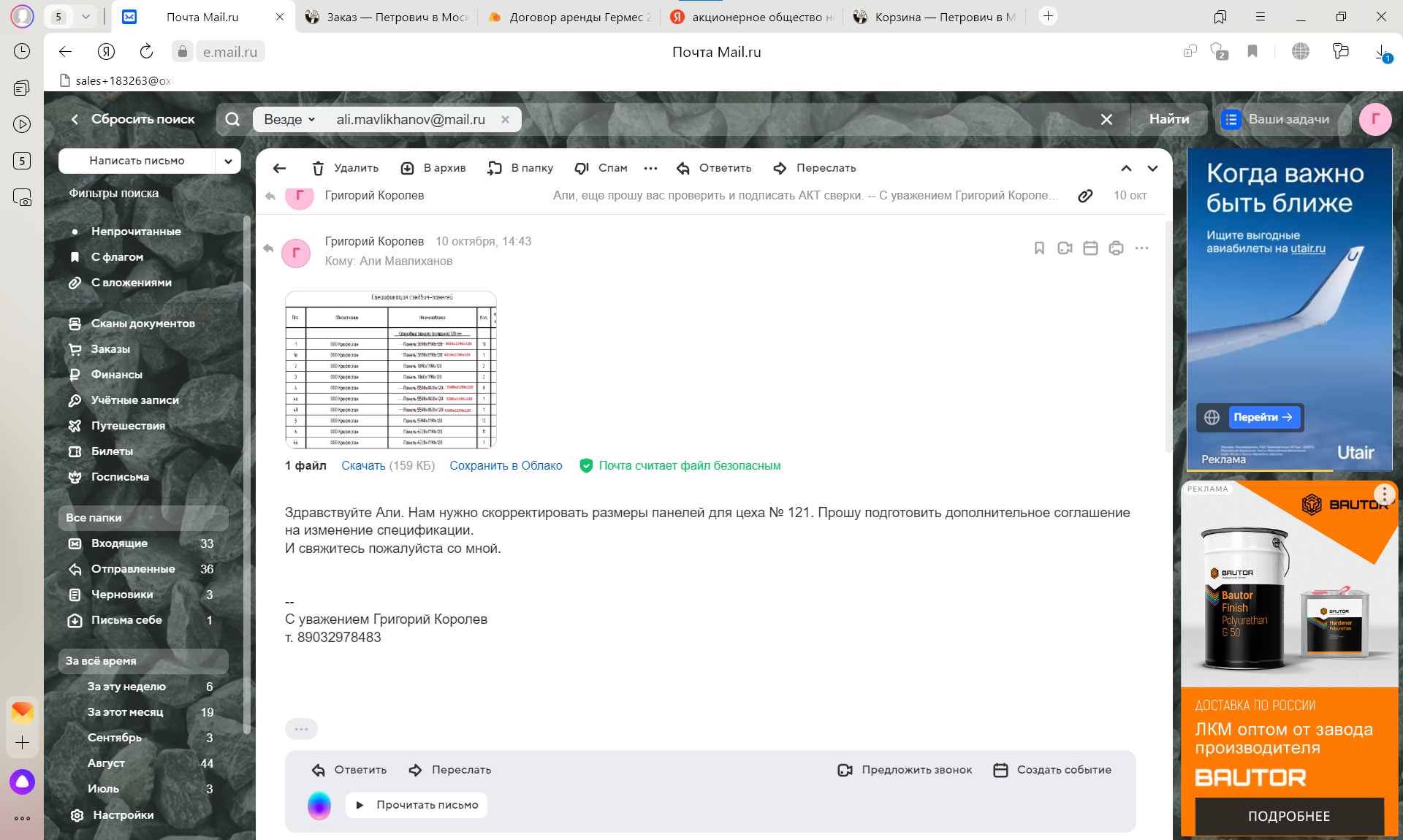Open the browser downloads indicator

(1382, 53)
